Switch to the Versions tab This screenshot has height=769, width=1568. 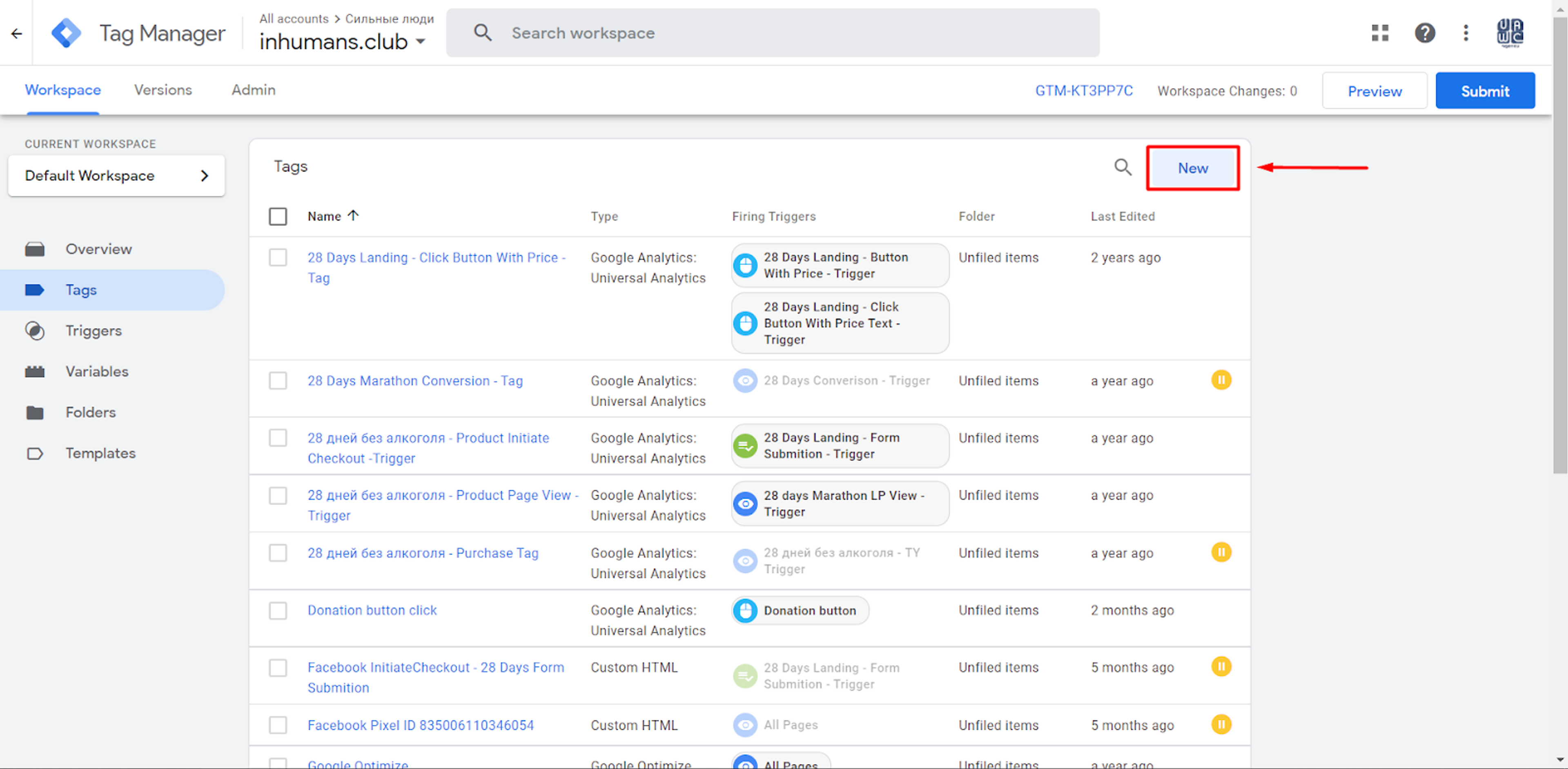[x=163, y=90]
